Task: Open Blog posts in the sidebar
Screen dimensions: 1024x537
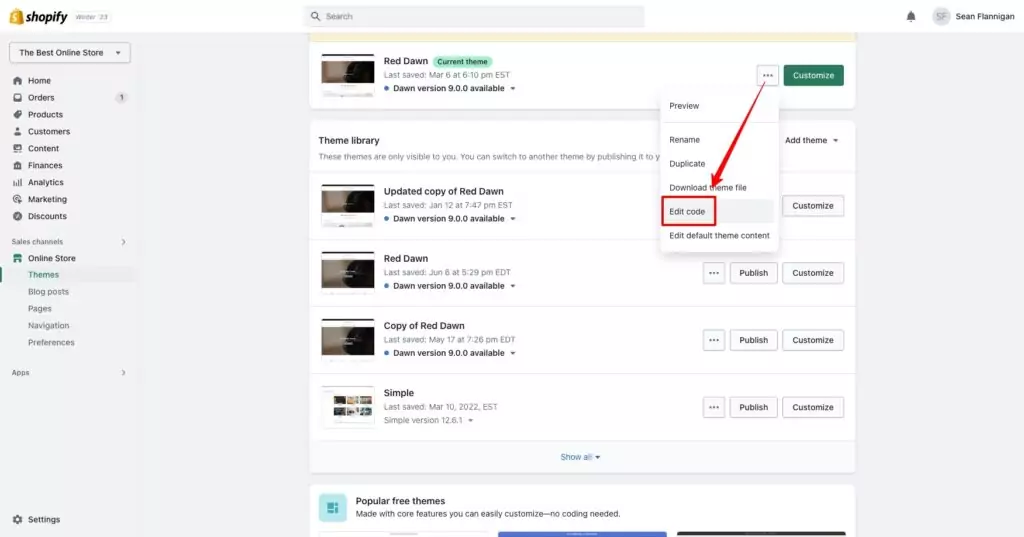Action: (x=48, y=292)
